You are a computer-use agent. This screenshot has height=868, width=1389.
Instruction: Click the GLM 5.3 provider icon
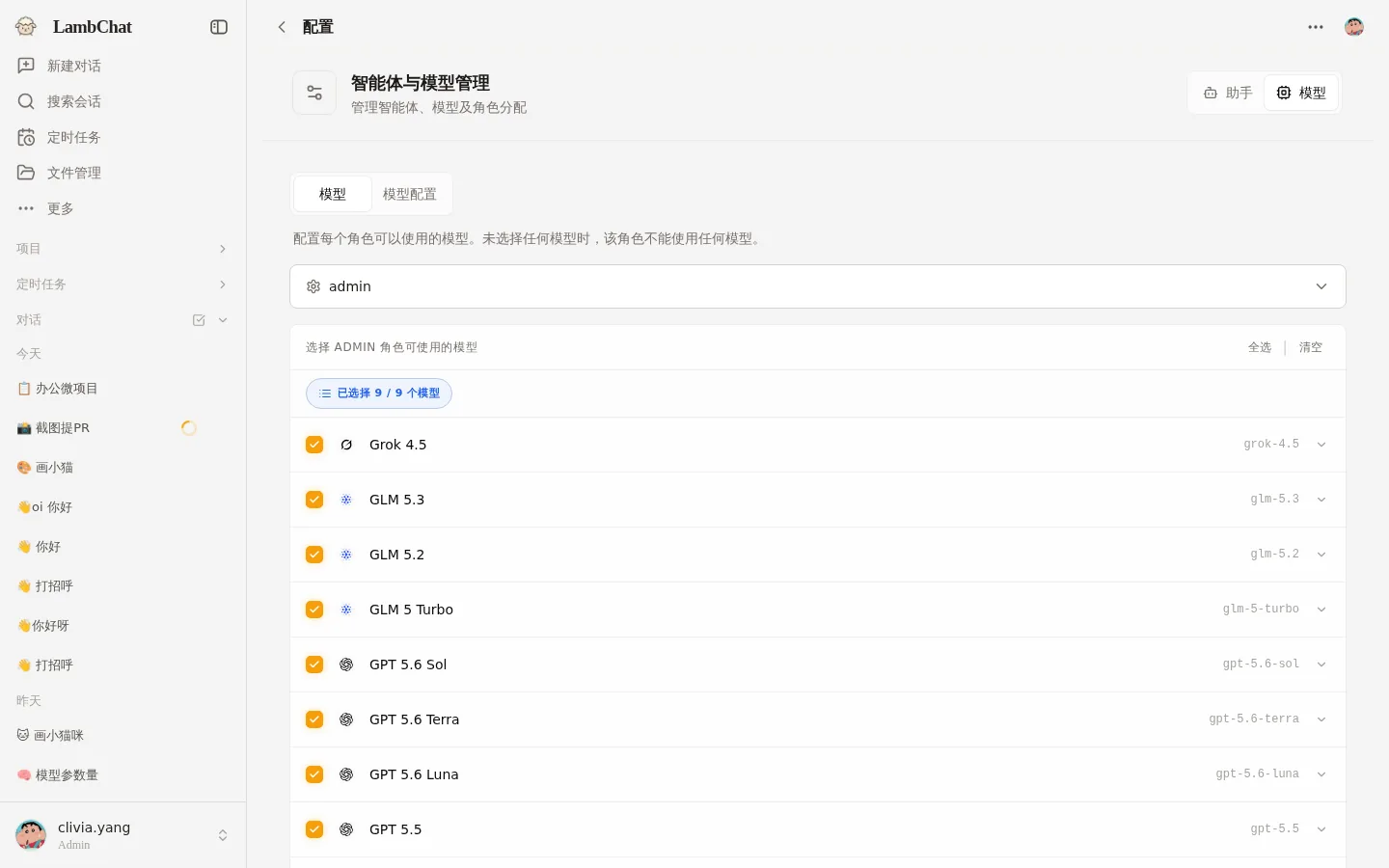pyautogui.click(x=346, y=500)
